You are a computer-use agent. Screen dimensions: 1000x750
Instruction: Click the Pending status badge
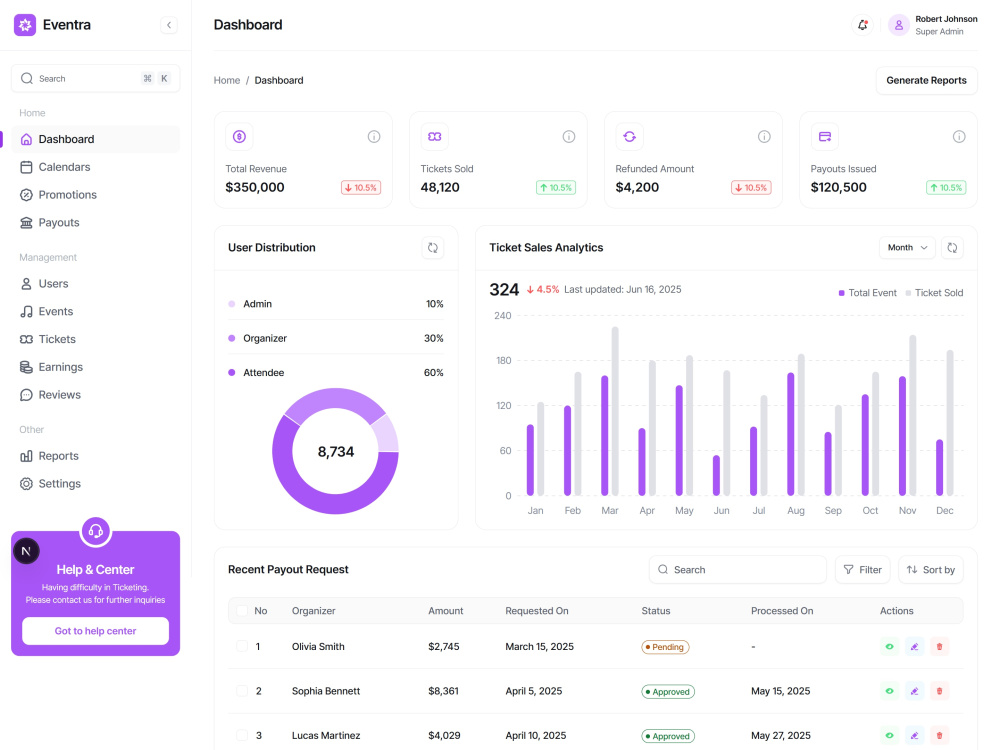[x=665, y=647]
